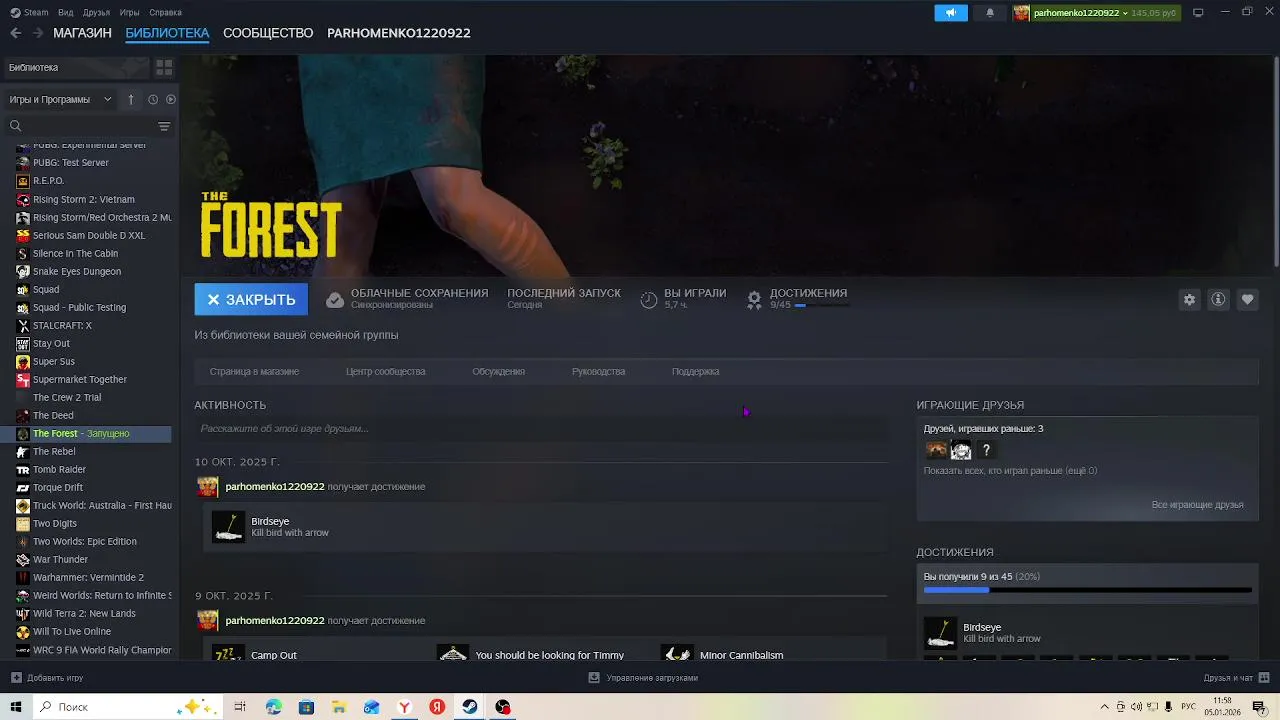Show ready-to-play games filter icon
1280x720 pixels.
pyautogui.click(x=170, y=99)
